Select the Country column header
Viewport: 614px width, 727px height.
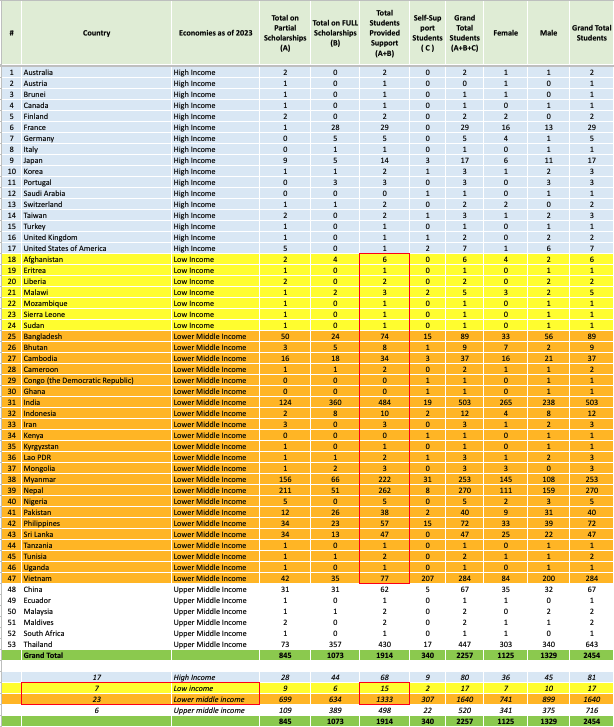tap(96, 33)
